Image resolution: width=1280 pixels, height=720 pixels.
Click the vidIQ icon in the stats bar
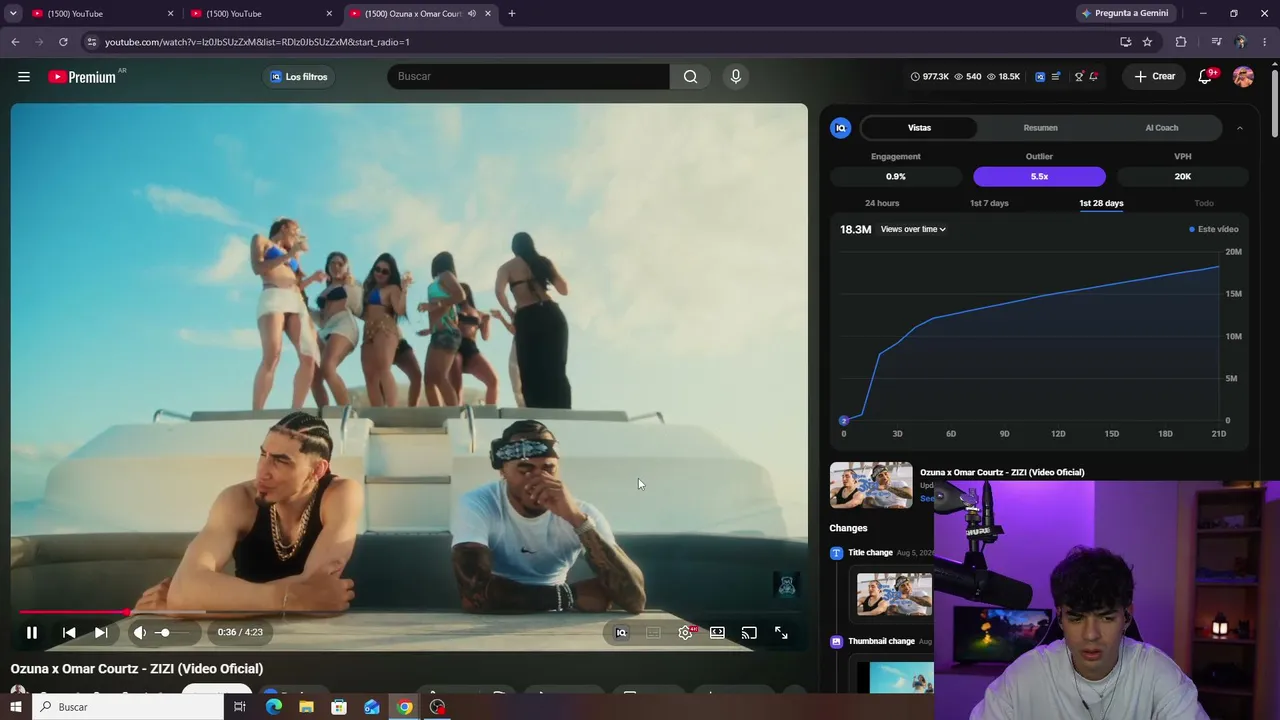(1040, 77)
